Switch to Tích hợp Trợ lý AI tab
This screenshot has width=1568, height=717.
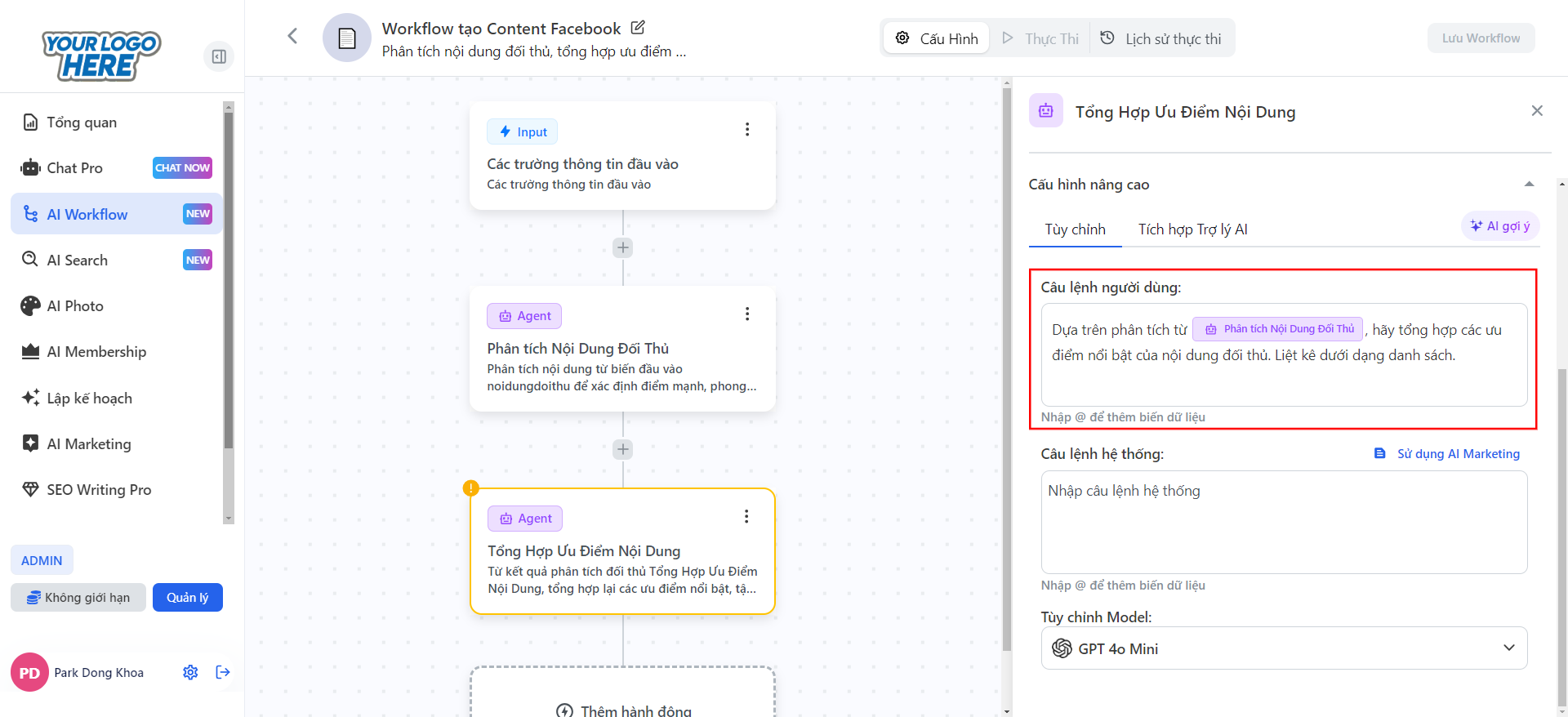pos(1192,229)
